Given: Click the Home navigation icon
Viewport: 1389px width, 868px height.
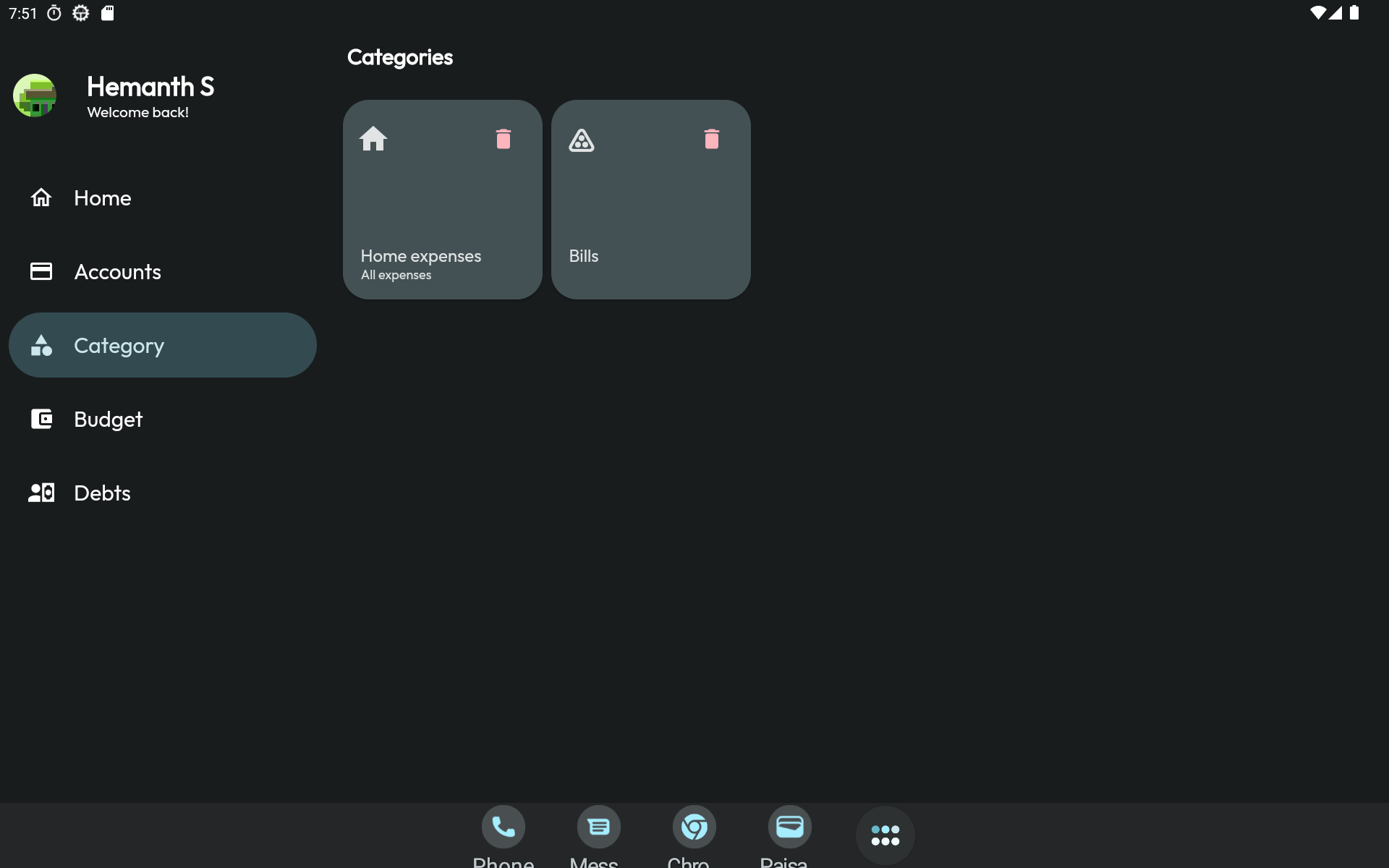Looking at the screenshot, I should point(41,197).
